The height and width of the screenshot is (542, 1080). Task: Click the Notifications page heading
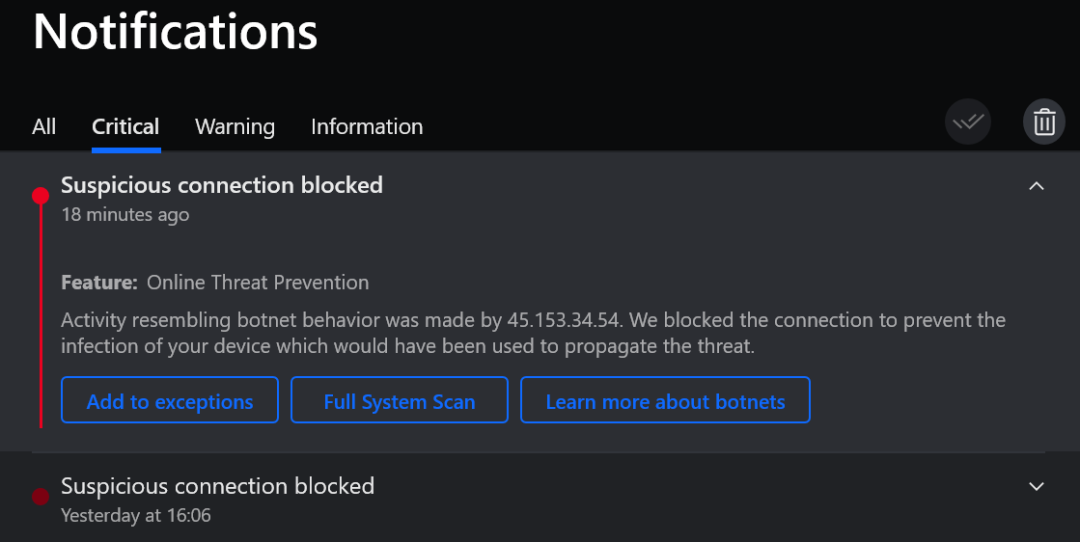click(x=176, y=32)
